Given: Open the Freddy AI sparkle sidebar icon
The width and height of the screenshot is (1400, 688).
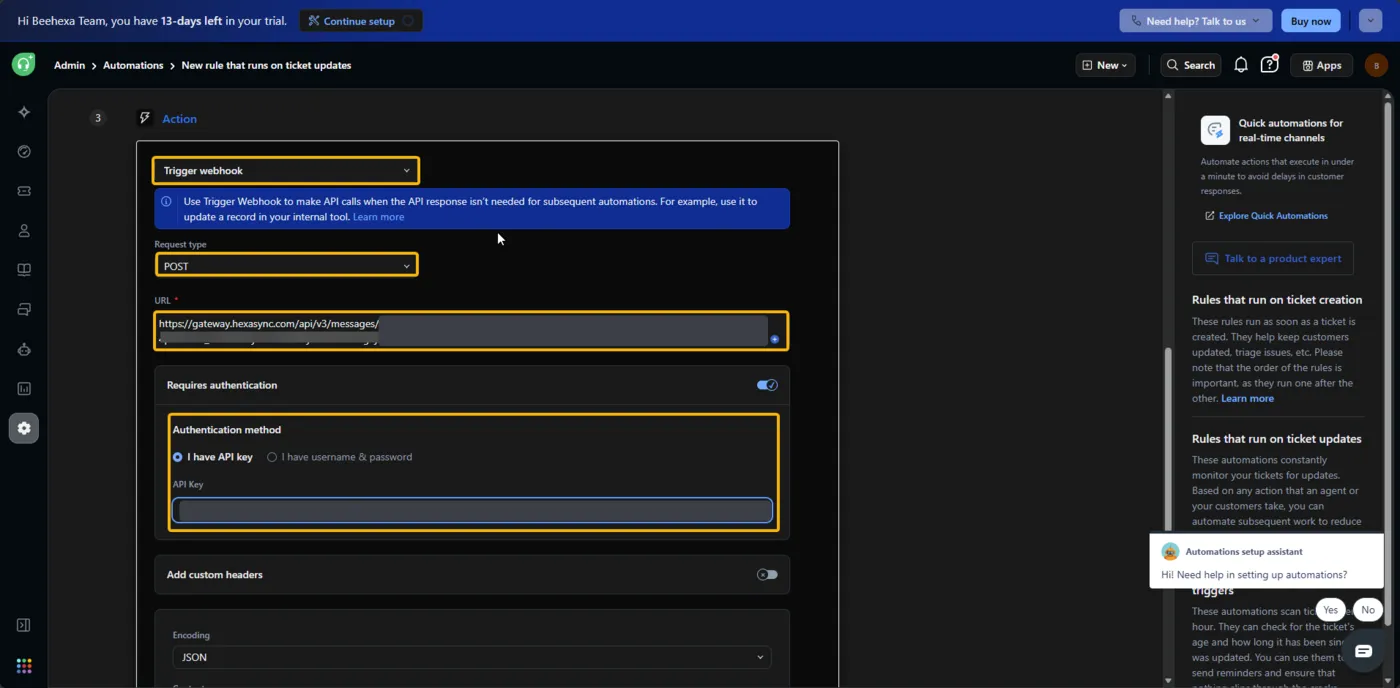Looking at the screenshot, I should 24,112.
